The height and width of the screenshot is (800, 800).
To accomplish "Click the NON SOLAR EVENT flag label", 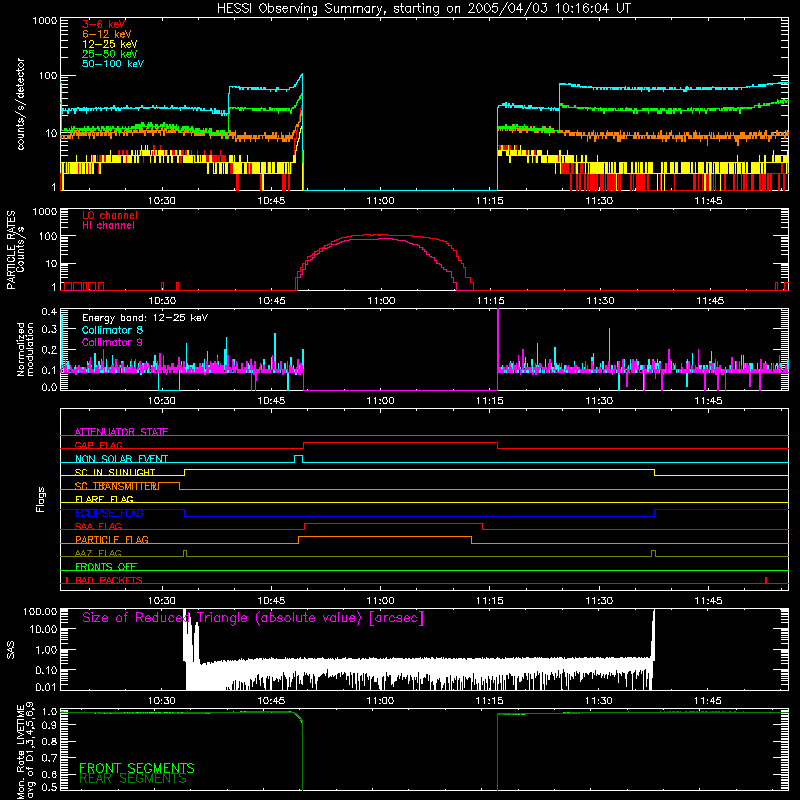I will (x=121, y=459).
